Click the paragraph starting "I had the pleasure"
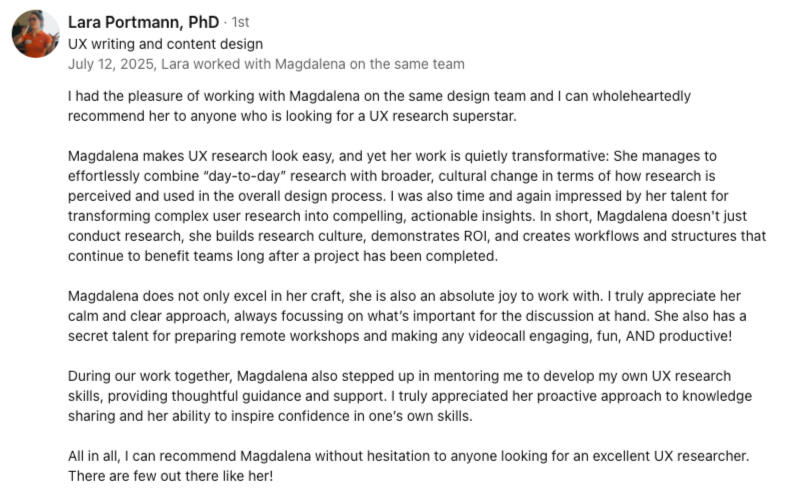 tap(378, 106)
